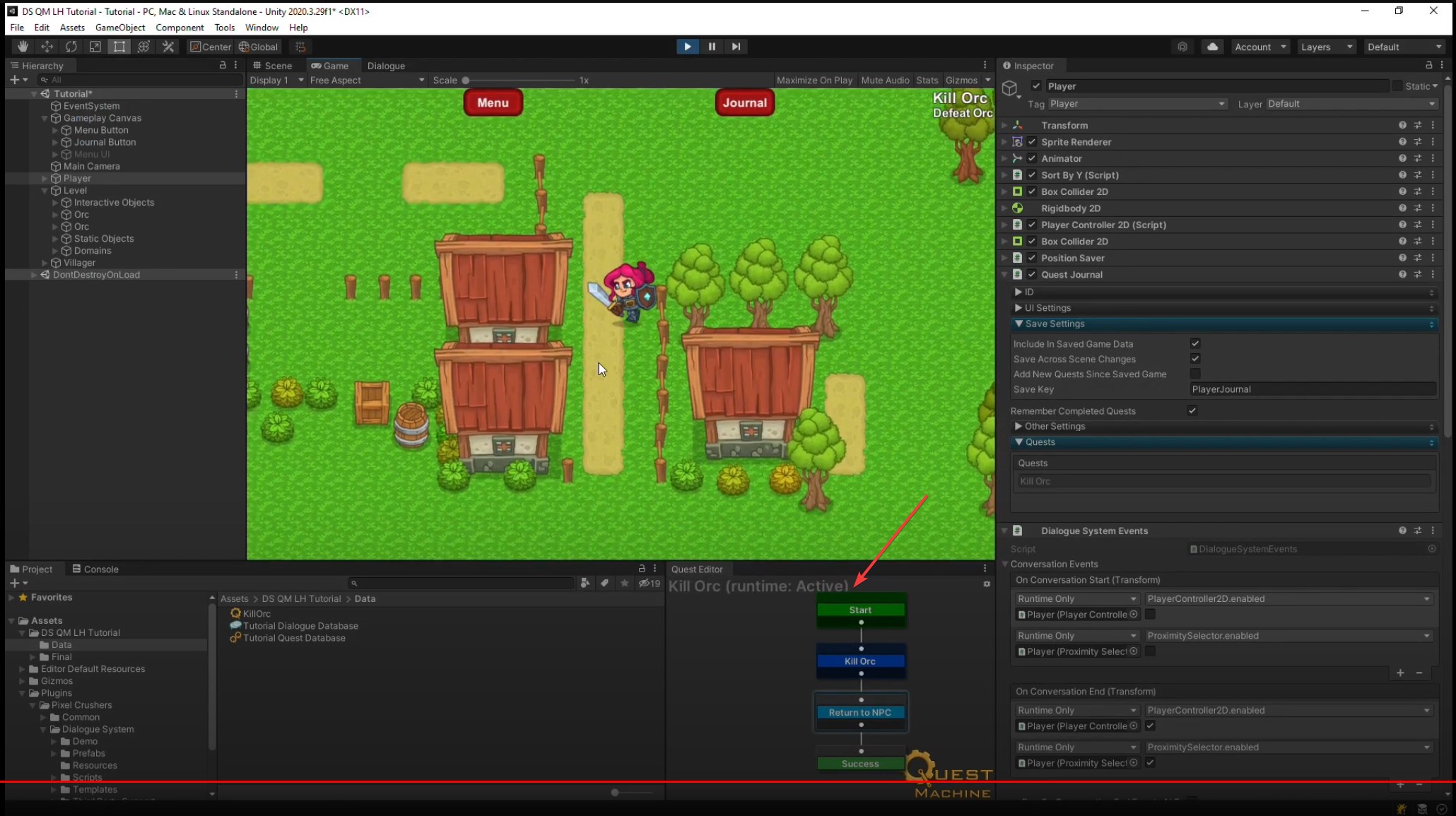Toggle Stats overlay
Screen dimensions: 1456x816
(927, 80)
